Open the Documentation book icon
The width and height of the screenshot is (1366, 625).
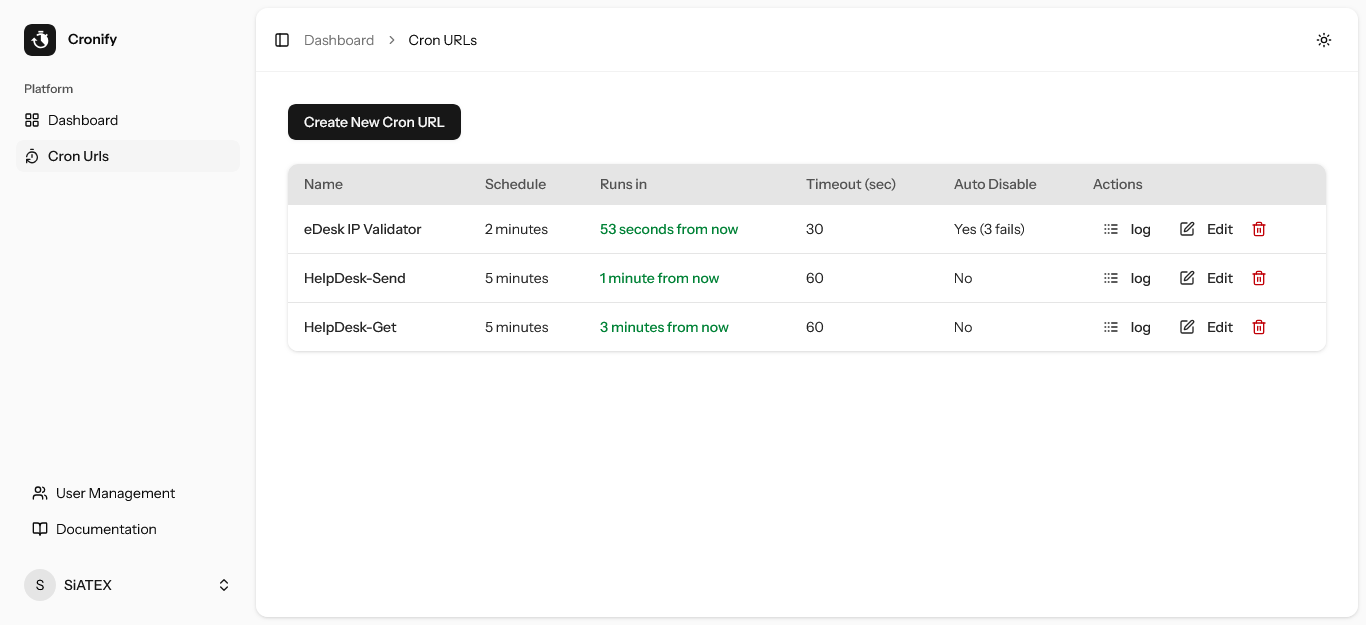[x=40, y=529]
